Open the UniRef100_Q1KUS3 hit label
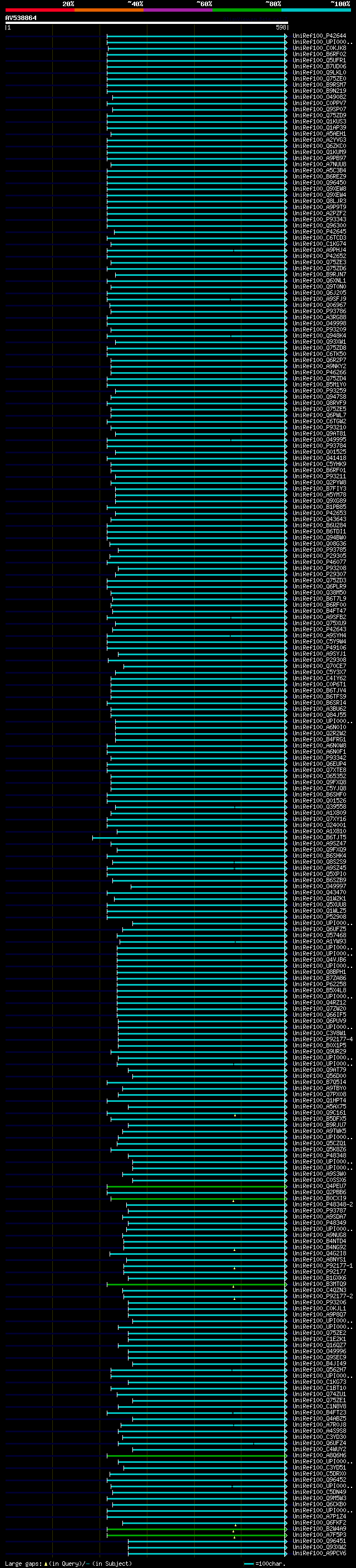Image resolution: width=356 pixels, height=1568 pixels. pos(319,121)
